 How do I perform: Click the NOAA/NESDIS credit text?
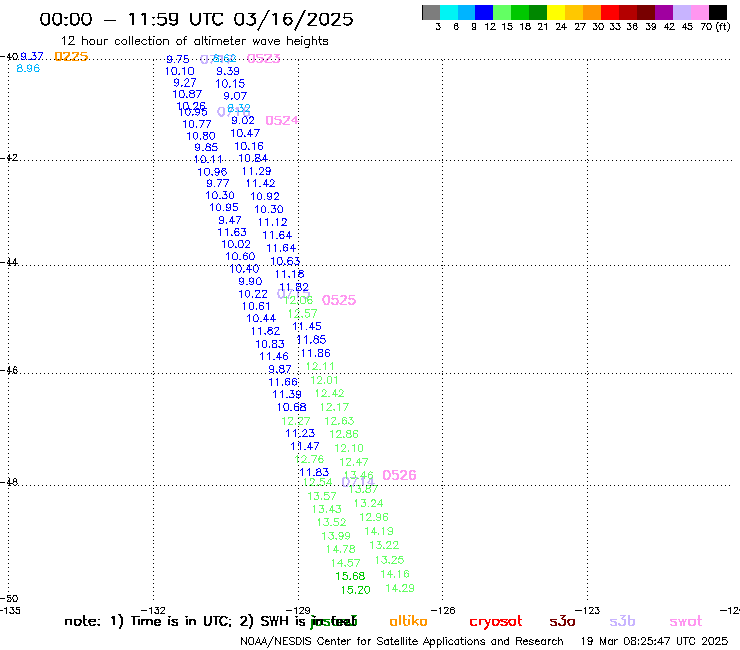click(402, 642)
